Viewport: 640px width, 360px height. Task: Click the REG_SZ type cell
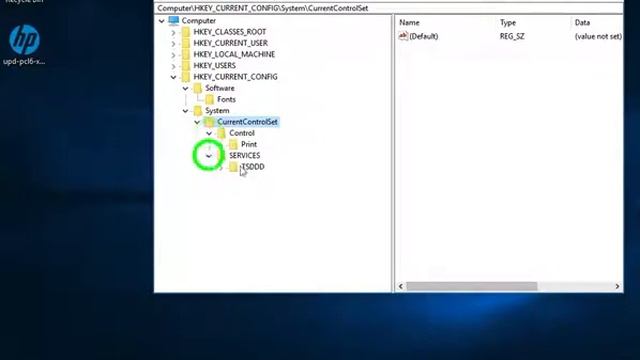click(512, 36)
